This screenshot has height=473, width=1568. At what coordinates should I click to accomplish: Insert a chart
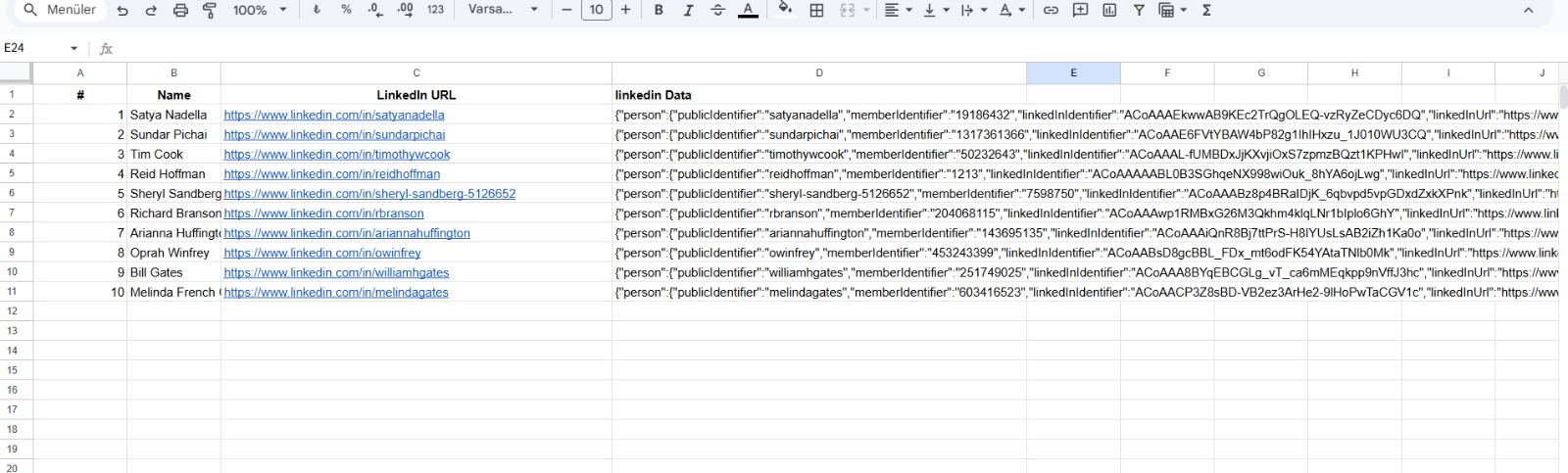(1109, 10)
